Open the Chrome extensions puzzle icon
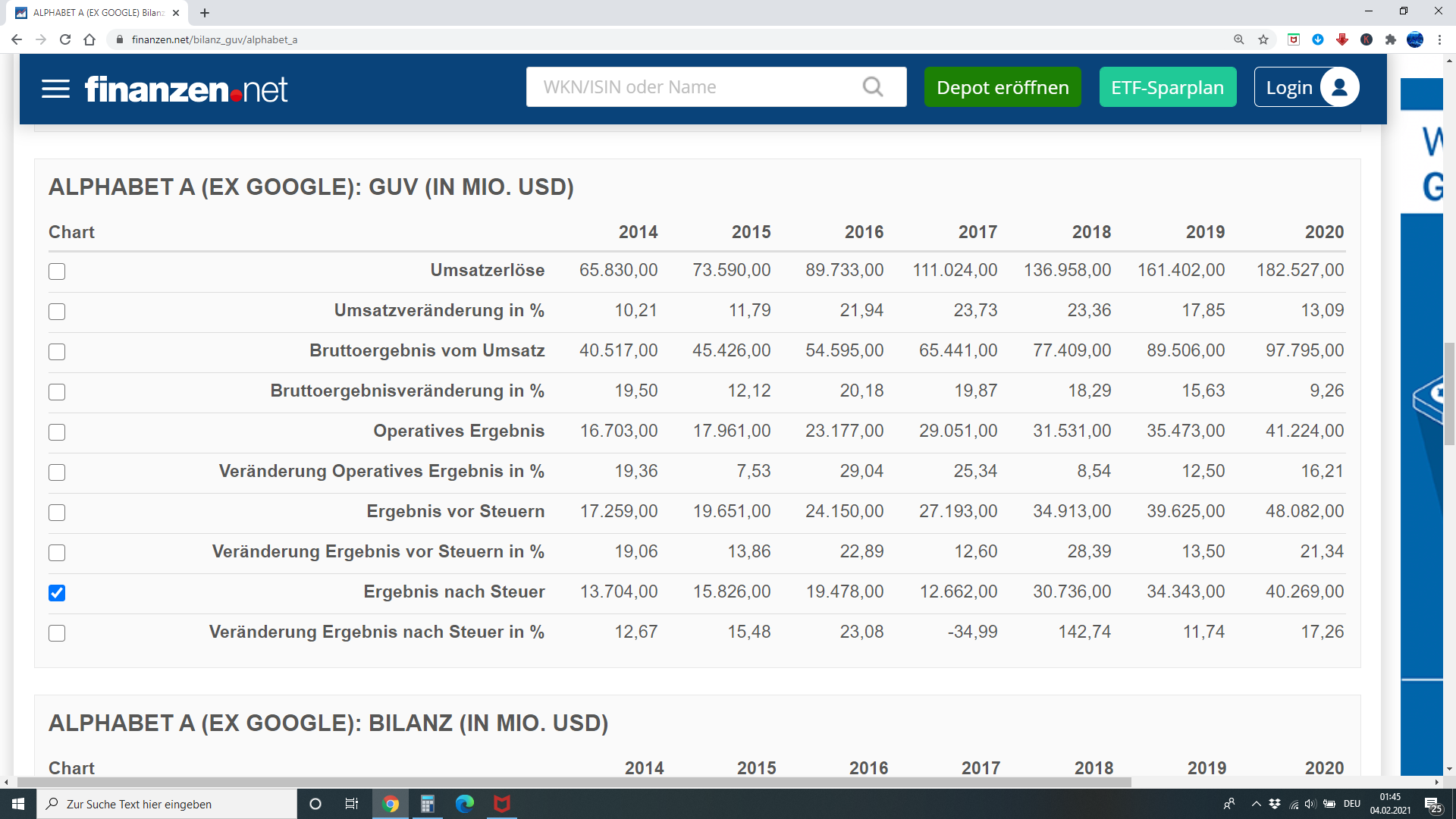The image size is (1456, 819). pyautogui.click(x=1391, y=39)
